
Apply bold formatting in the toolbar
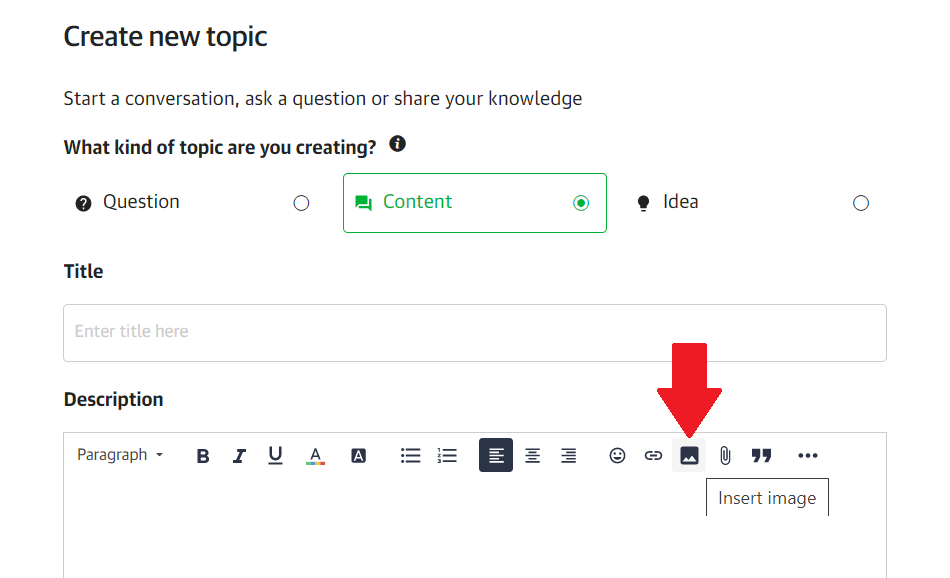tap(203, 456)
